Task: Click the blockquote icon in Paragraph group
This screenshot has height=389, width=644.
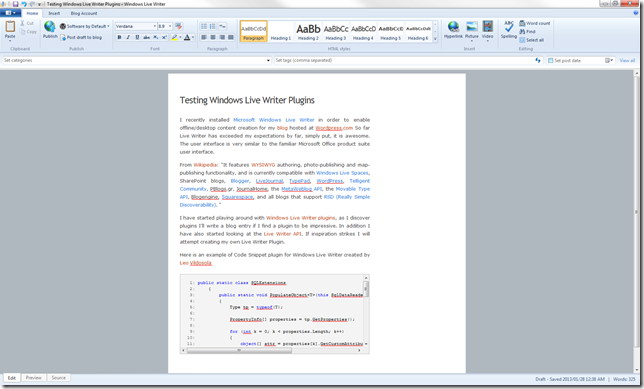Action: coord(222,26)
